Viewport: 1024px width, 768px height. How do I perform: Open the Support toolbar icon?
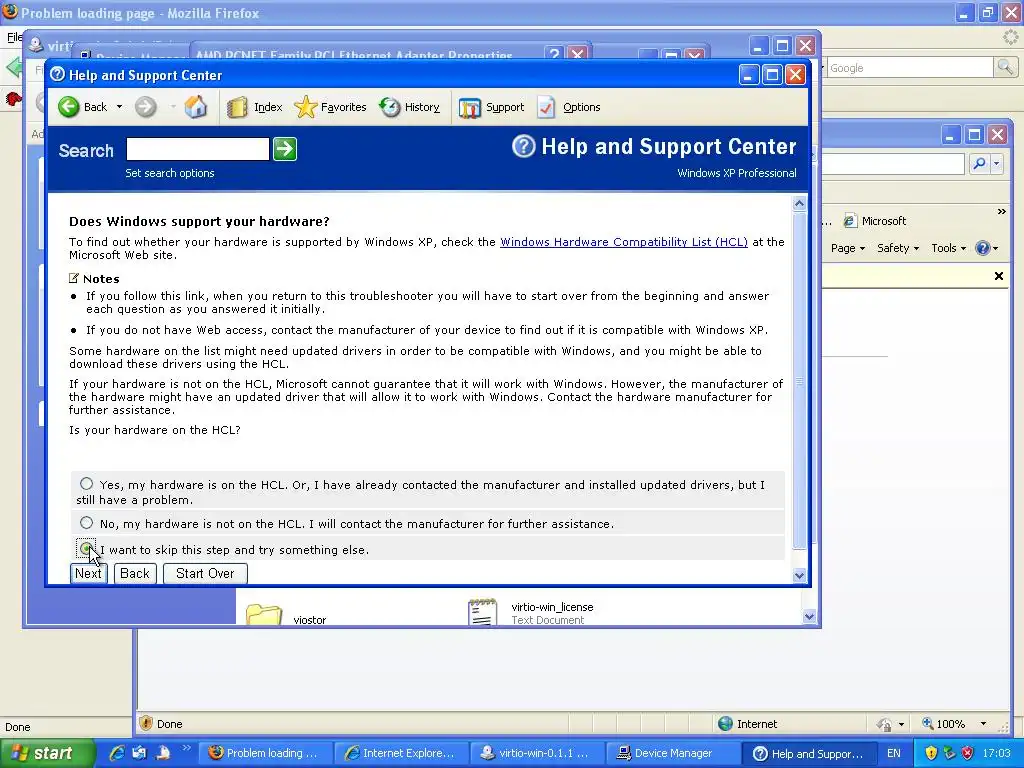click(x=470, y=108)
